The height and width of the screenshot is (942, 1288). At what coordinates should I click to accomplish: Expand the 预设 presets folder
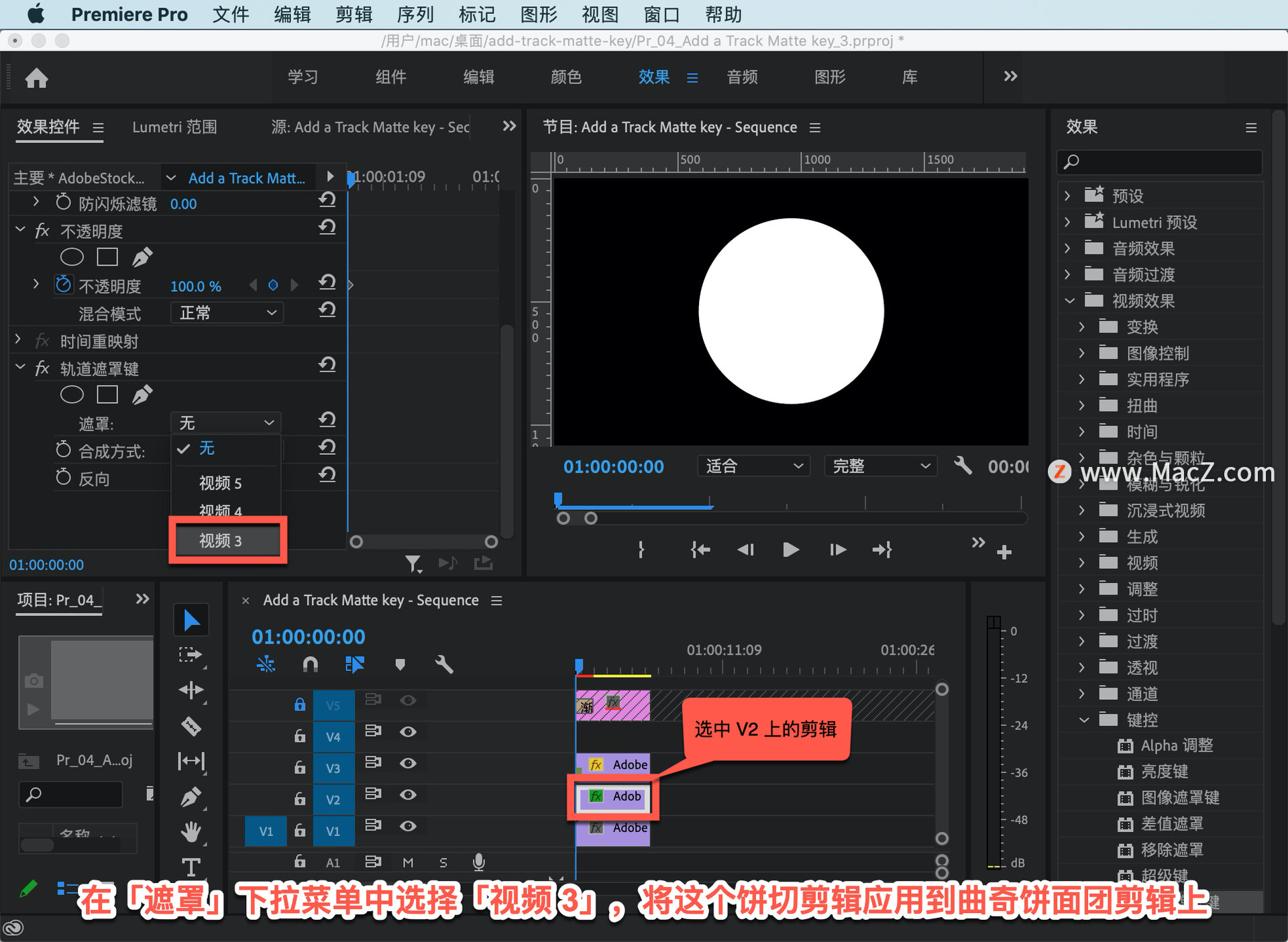pos(1067,195)
